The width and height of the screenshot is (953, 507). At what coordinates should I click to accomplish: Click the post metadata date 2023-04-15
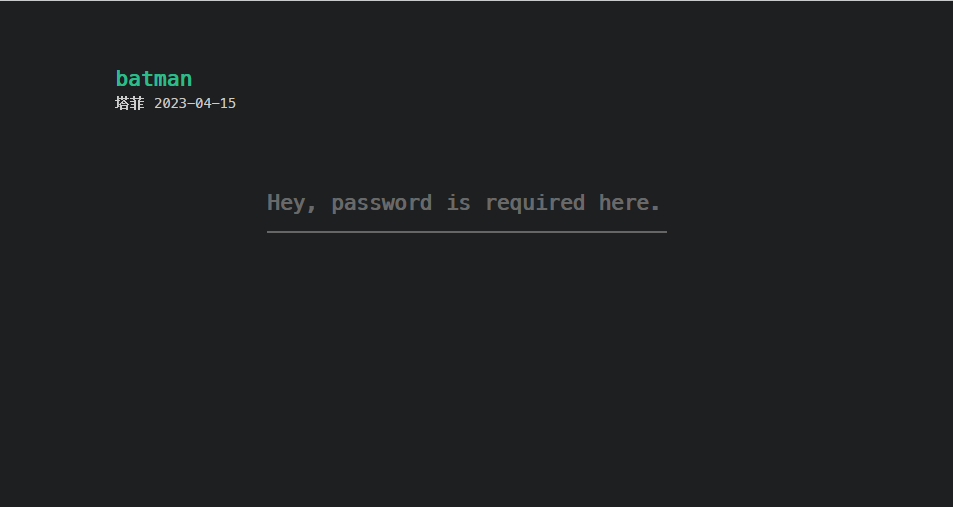[195, 103]
